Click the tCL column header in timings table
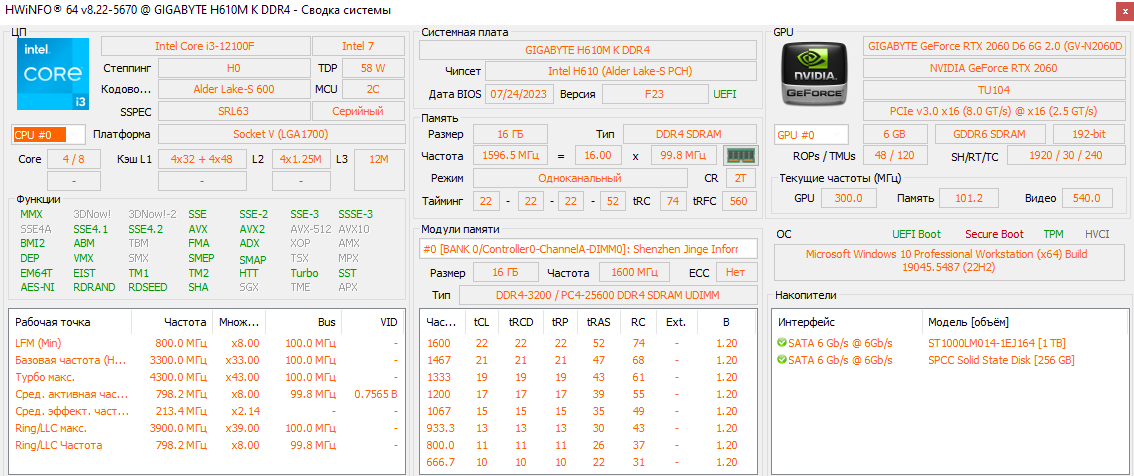Viewport: 1134px width, 476px height. pos(482,322)
